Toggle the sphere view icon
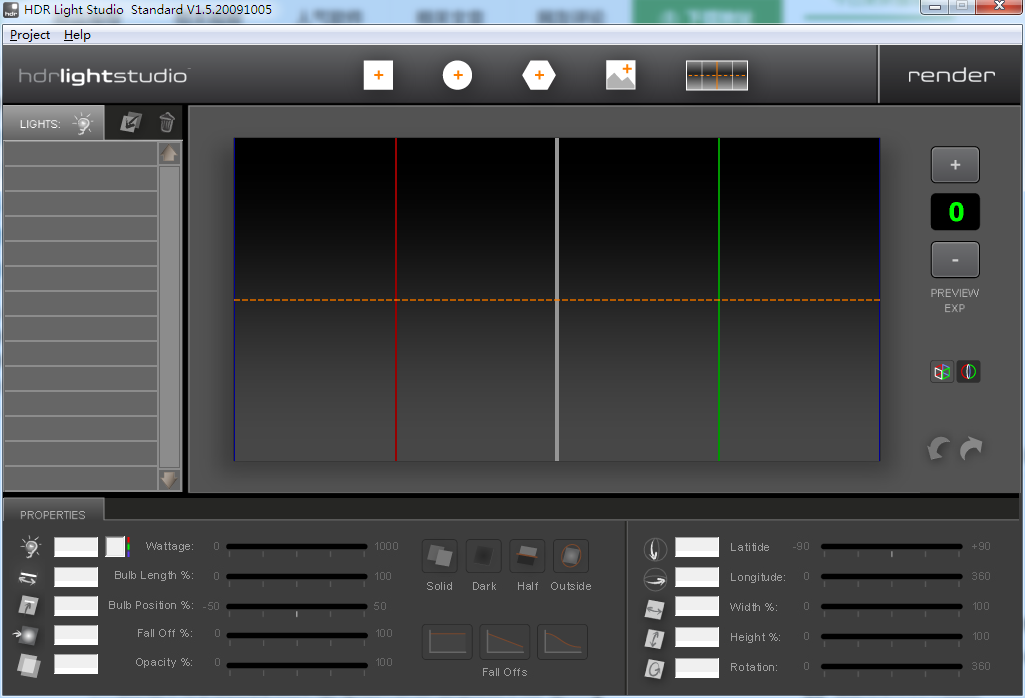 point(968,372)
